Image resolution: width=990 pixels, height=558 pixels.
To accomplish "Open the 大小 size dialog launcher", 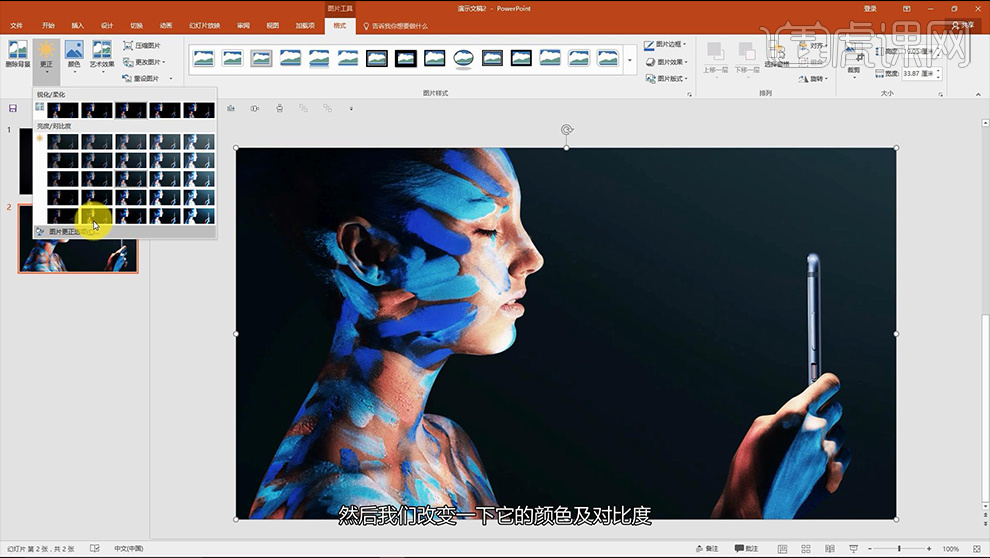I will tap(941, 94).
